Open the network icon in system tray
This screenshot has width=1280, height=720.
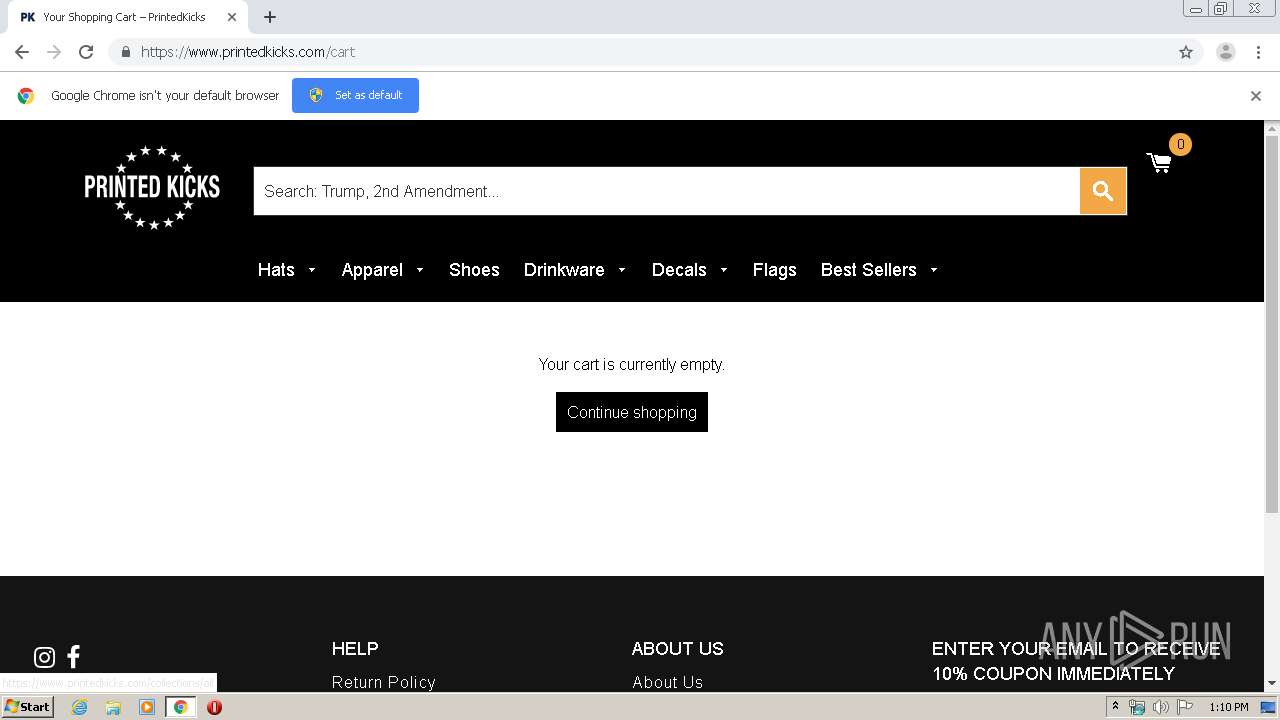1137,707
